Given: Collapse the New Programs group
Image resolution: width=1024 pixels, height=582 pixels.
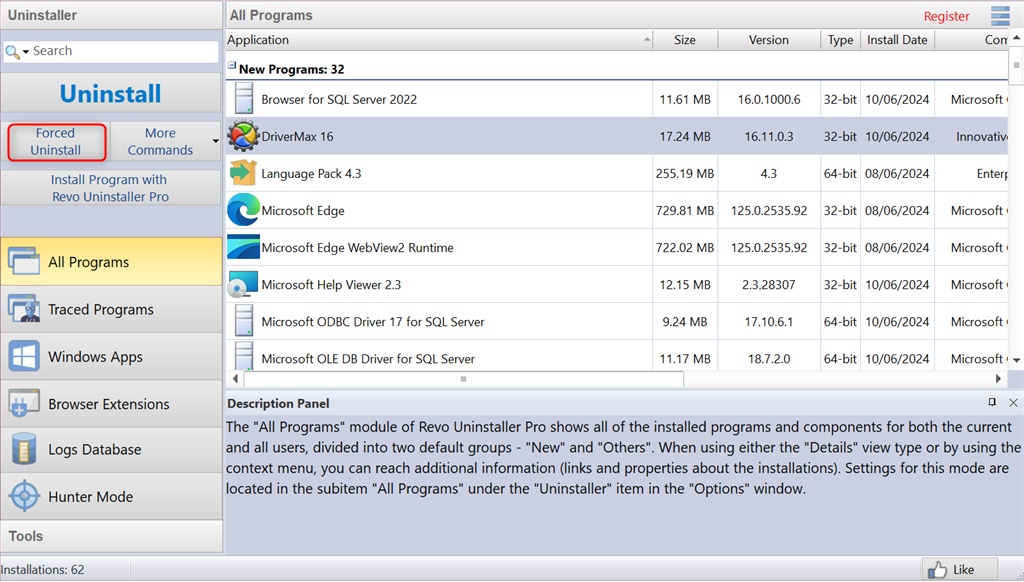Looking at the screenshot, I should 232,66.
